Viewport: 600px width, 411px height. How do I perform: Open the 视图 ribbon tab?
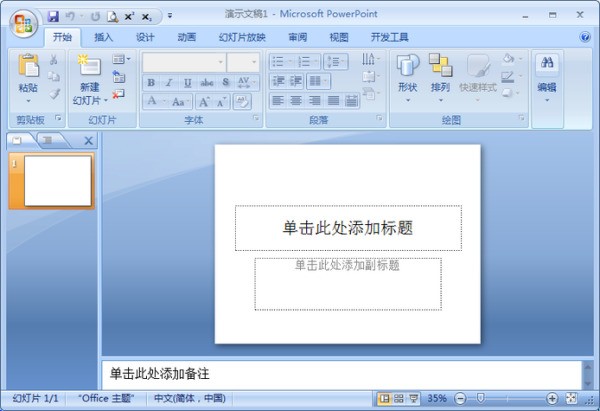click(x=339, y=37)
